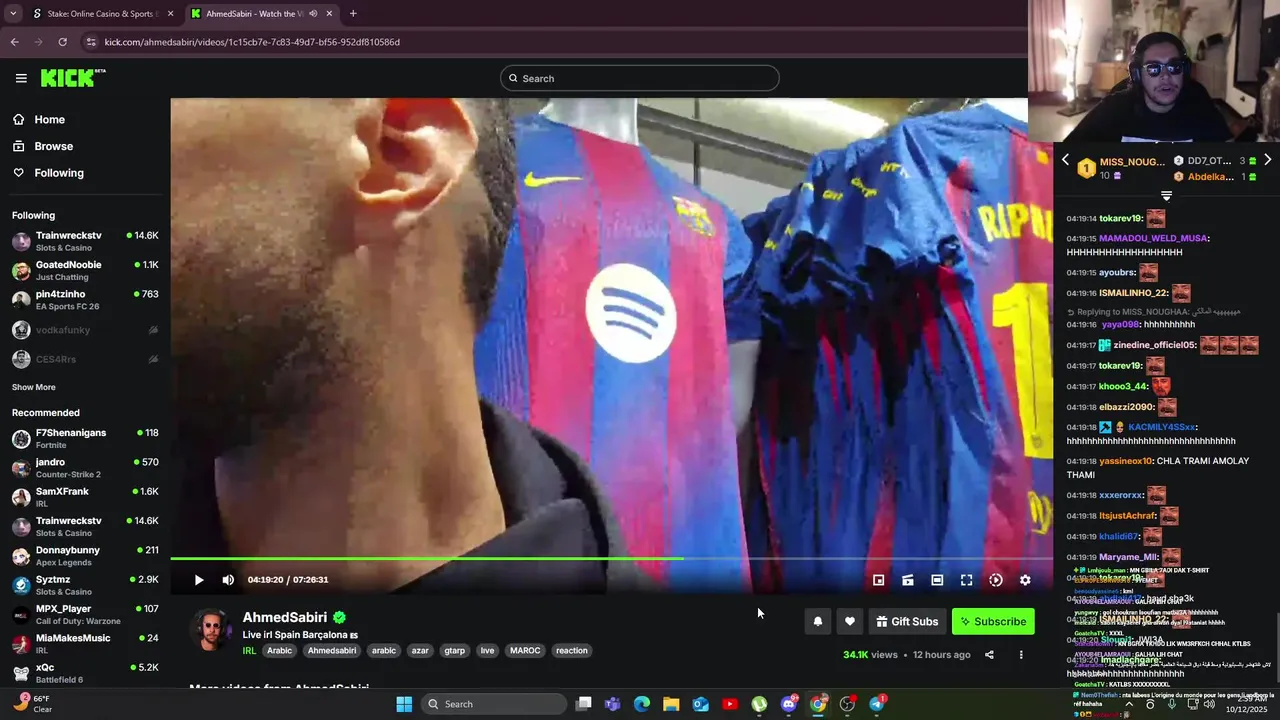The height and width of the screenshot is (720, 1280).
Task: Focus the Kick search box
Action: 640,78
